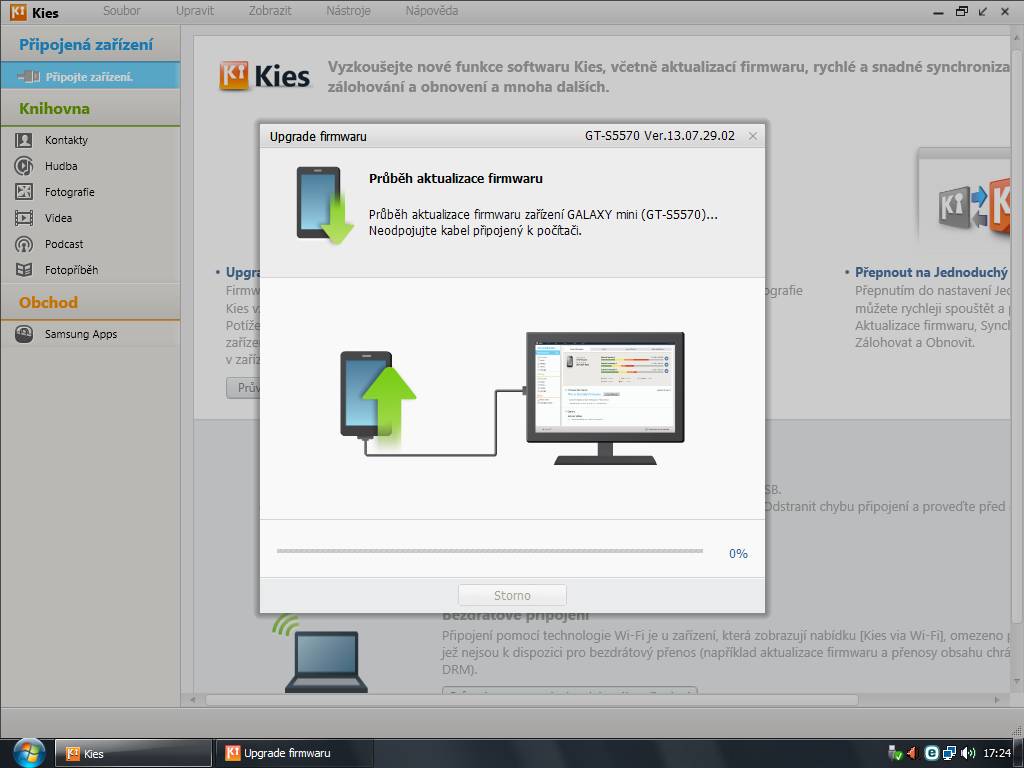The height and width of the screenshot is (768, 1024).
Task: Close the Upgrade firmwaru dialog with its X
Action: 752,136
